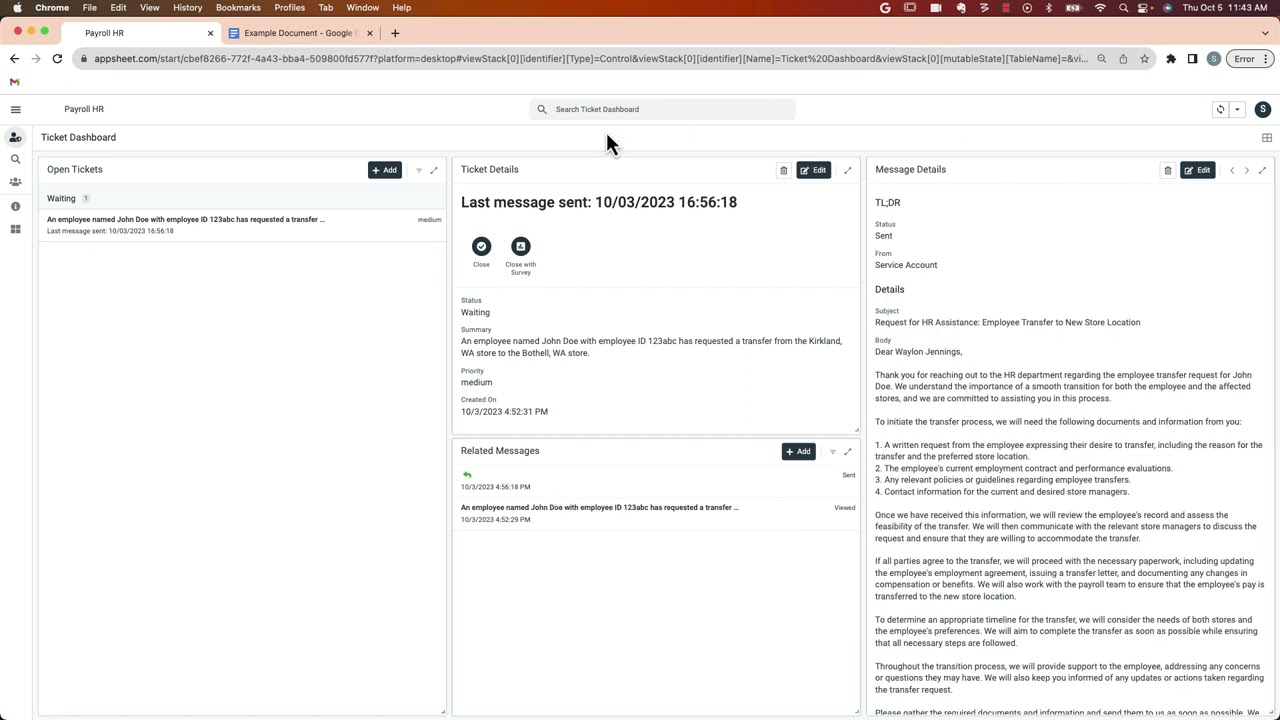This screenshot has width=1280, height=720.
Task: Expand the Ticket Details panel to fullscreen
Action: [x=848, y=170]
